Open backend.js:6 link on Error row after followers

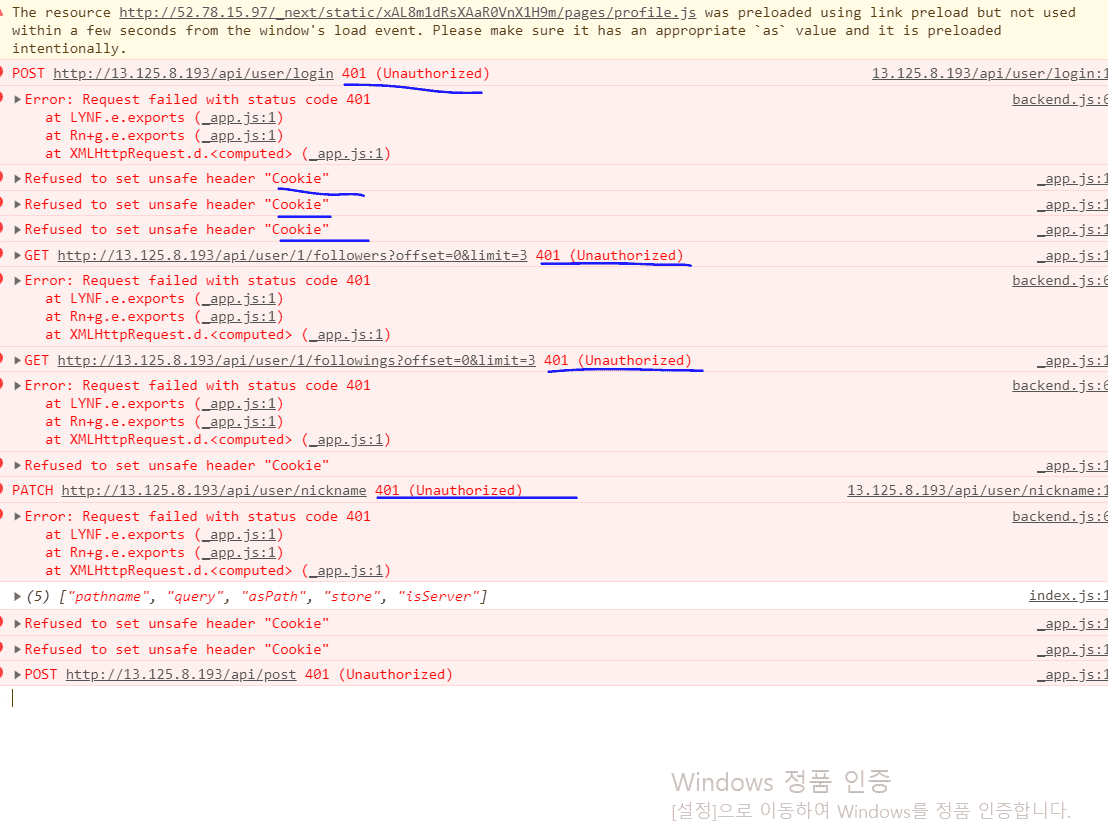1059,281
